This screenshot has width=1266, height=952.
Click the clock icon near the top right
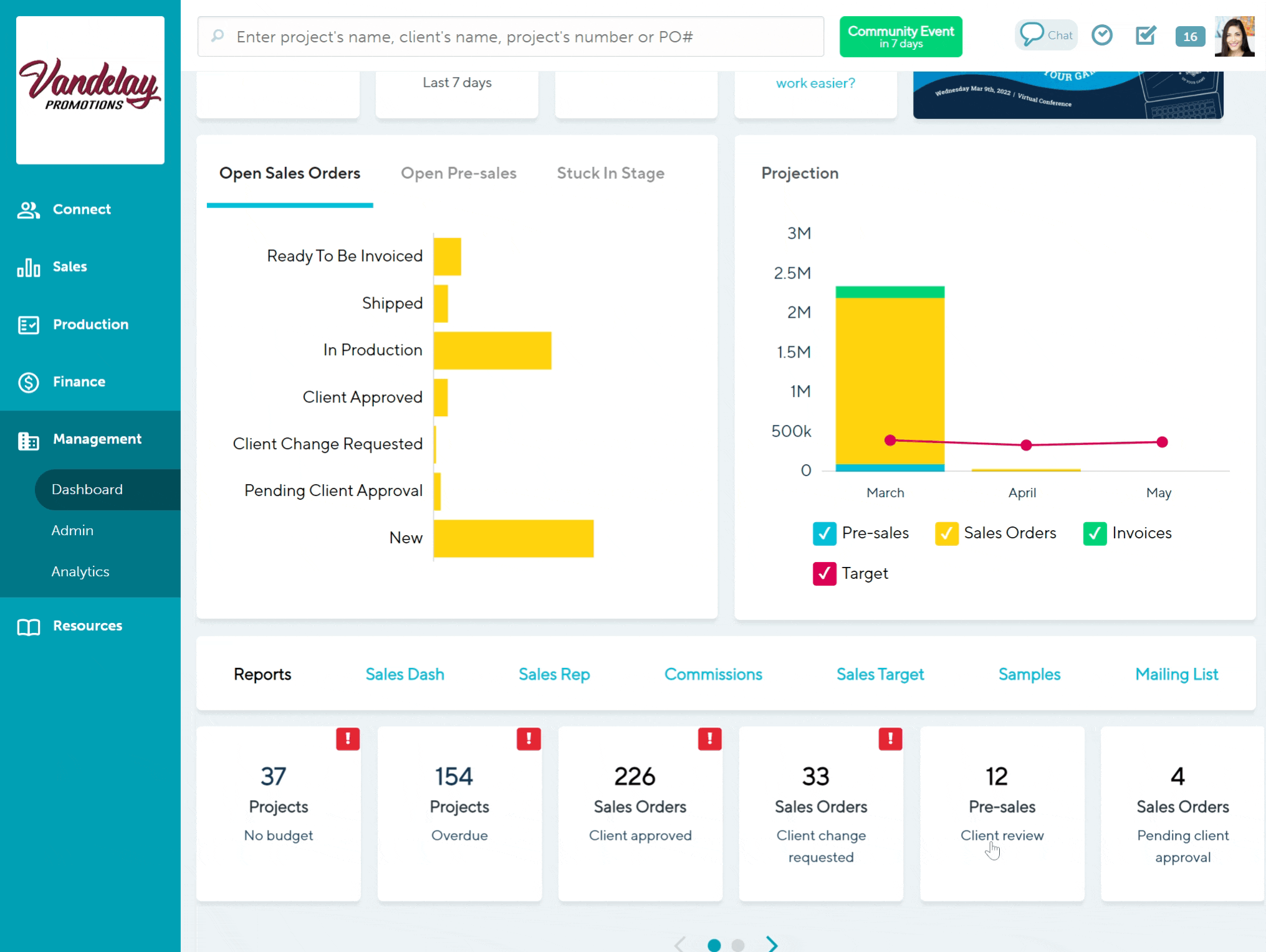tap(1102, 35)
